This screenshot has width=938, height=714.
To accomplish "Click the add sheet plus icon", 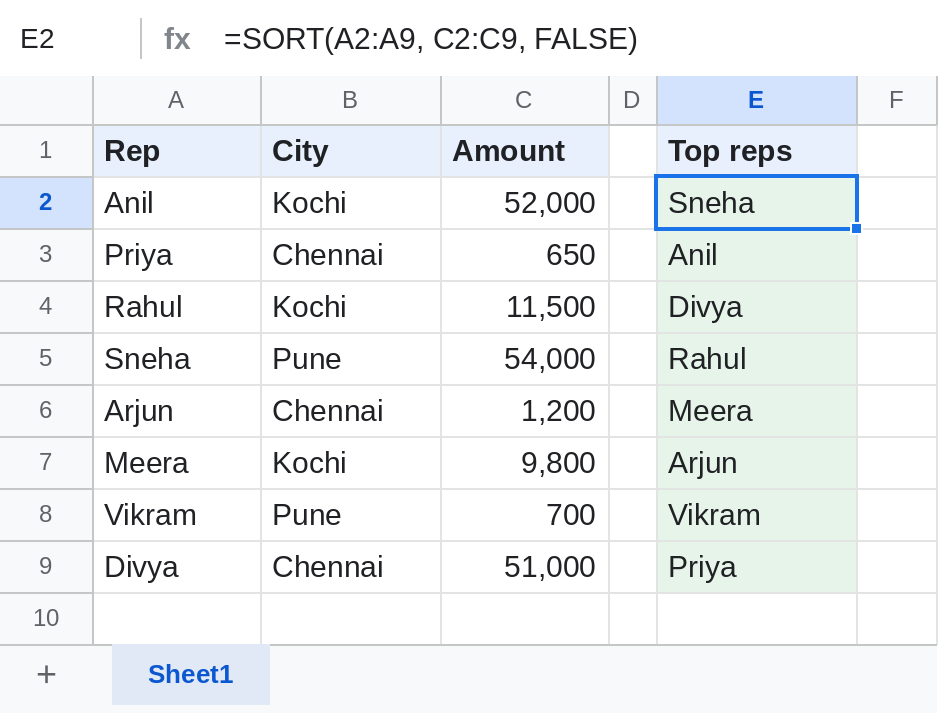I will point(46,675).
